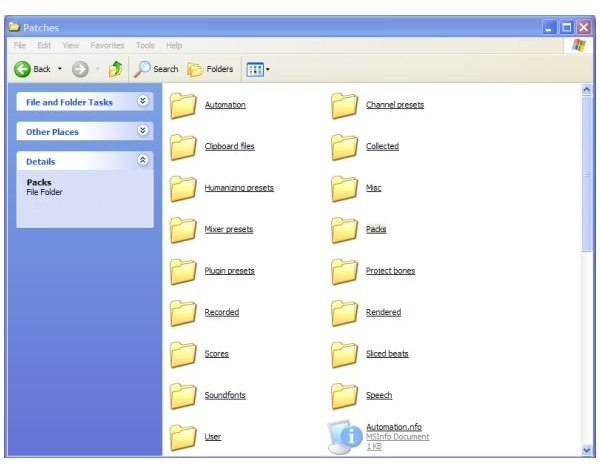
Task: Collapse the Details panel
Action: coord(142,161)
